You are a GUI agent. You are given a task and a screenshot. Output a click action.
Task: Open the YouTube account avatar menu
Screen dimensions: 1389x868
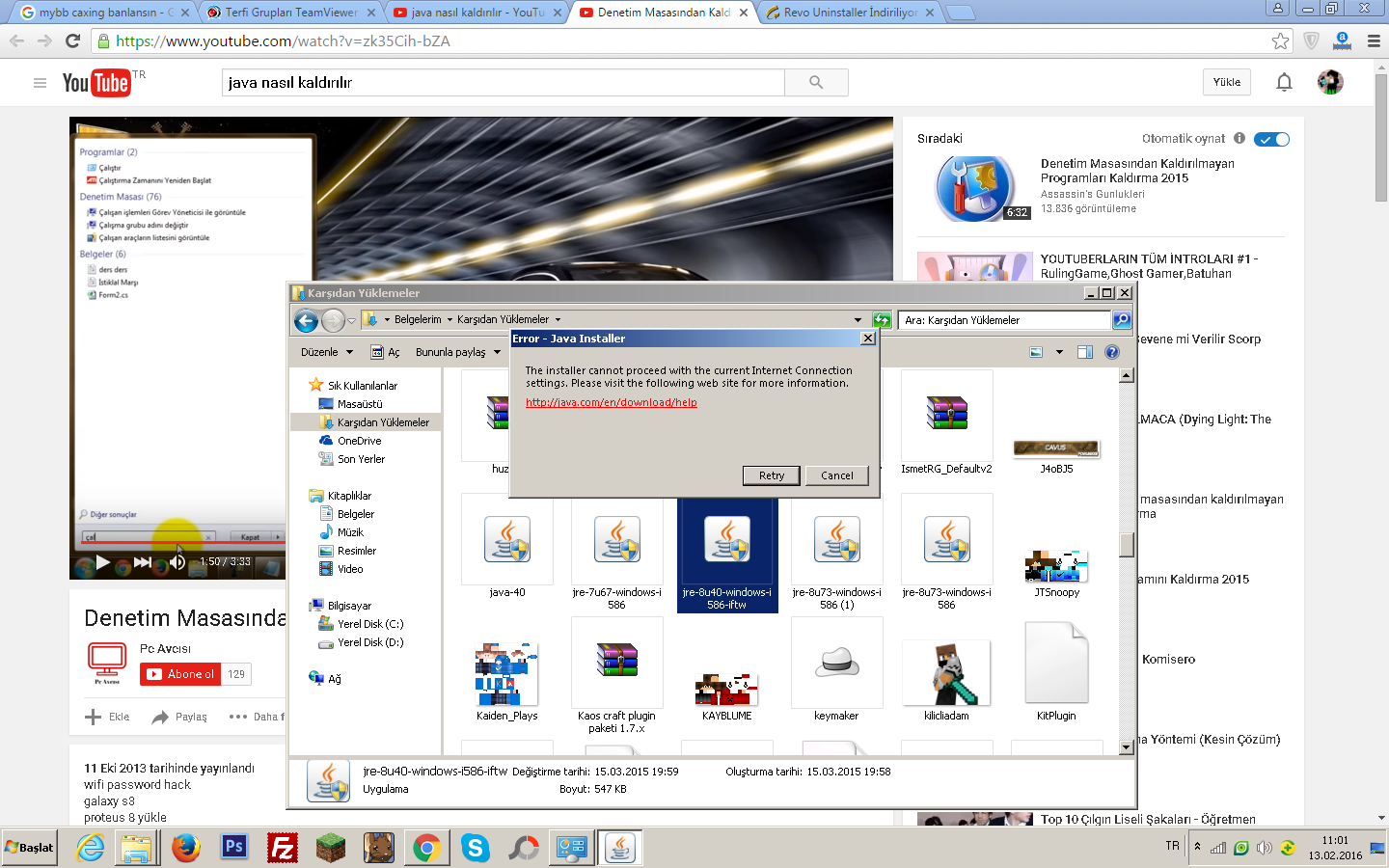click(x=1330, y=83)
